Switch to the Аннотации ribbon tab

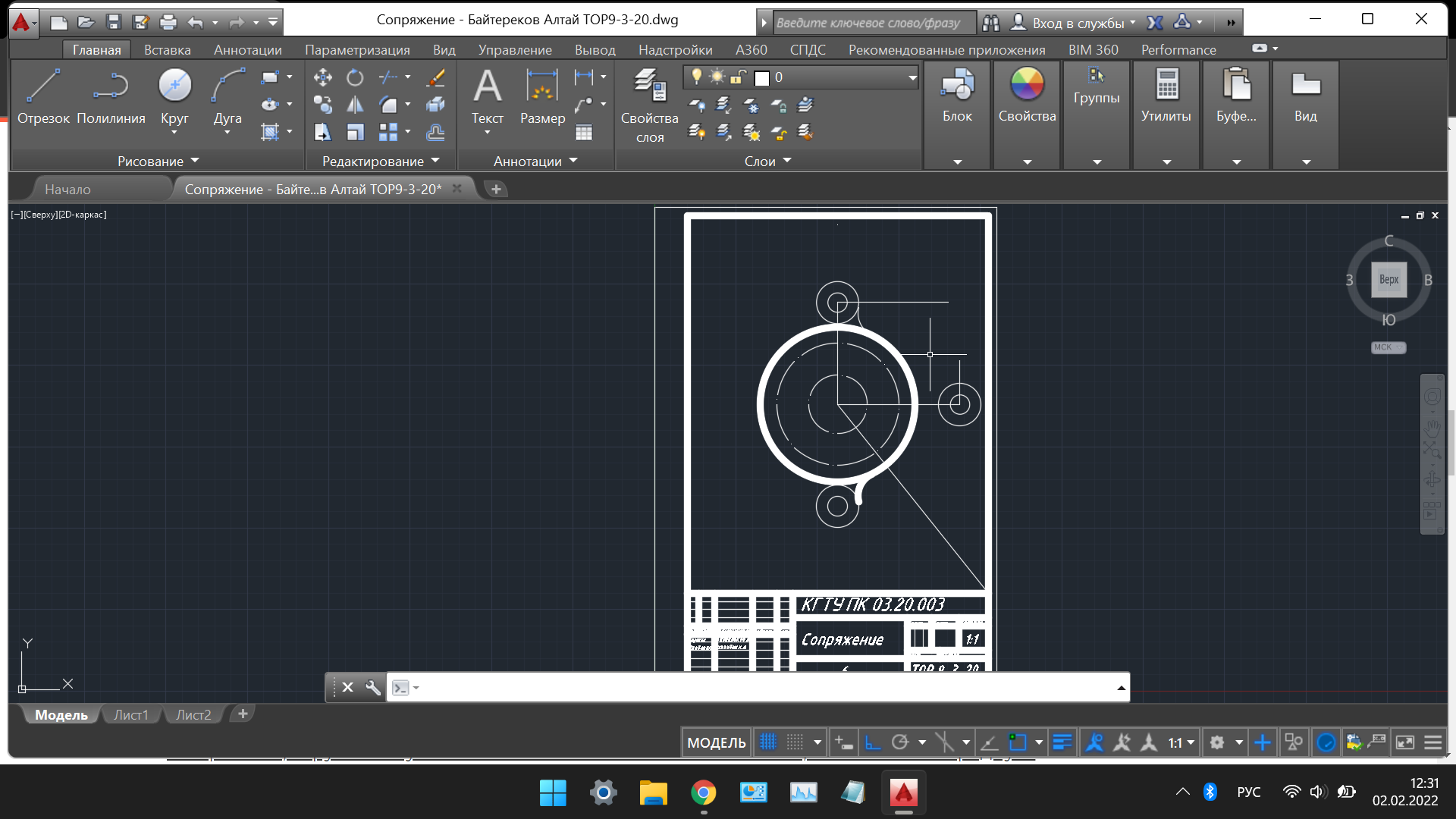tap(248, 49)
